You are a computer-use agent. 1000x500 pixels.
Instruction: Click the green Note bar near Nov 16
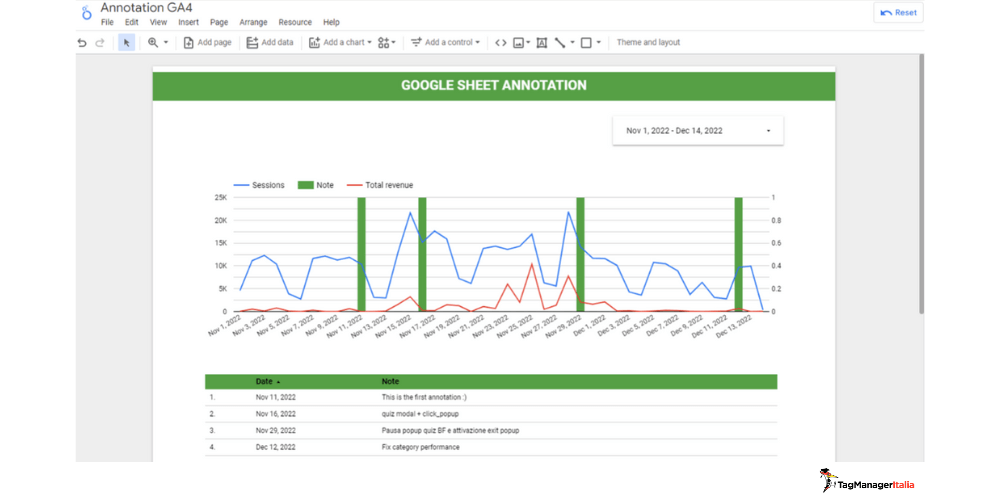click(x=422, y=254)
